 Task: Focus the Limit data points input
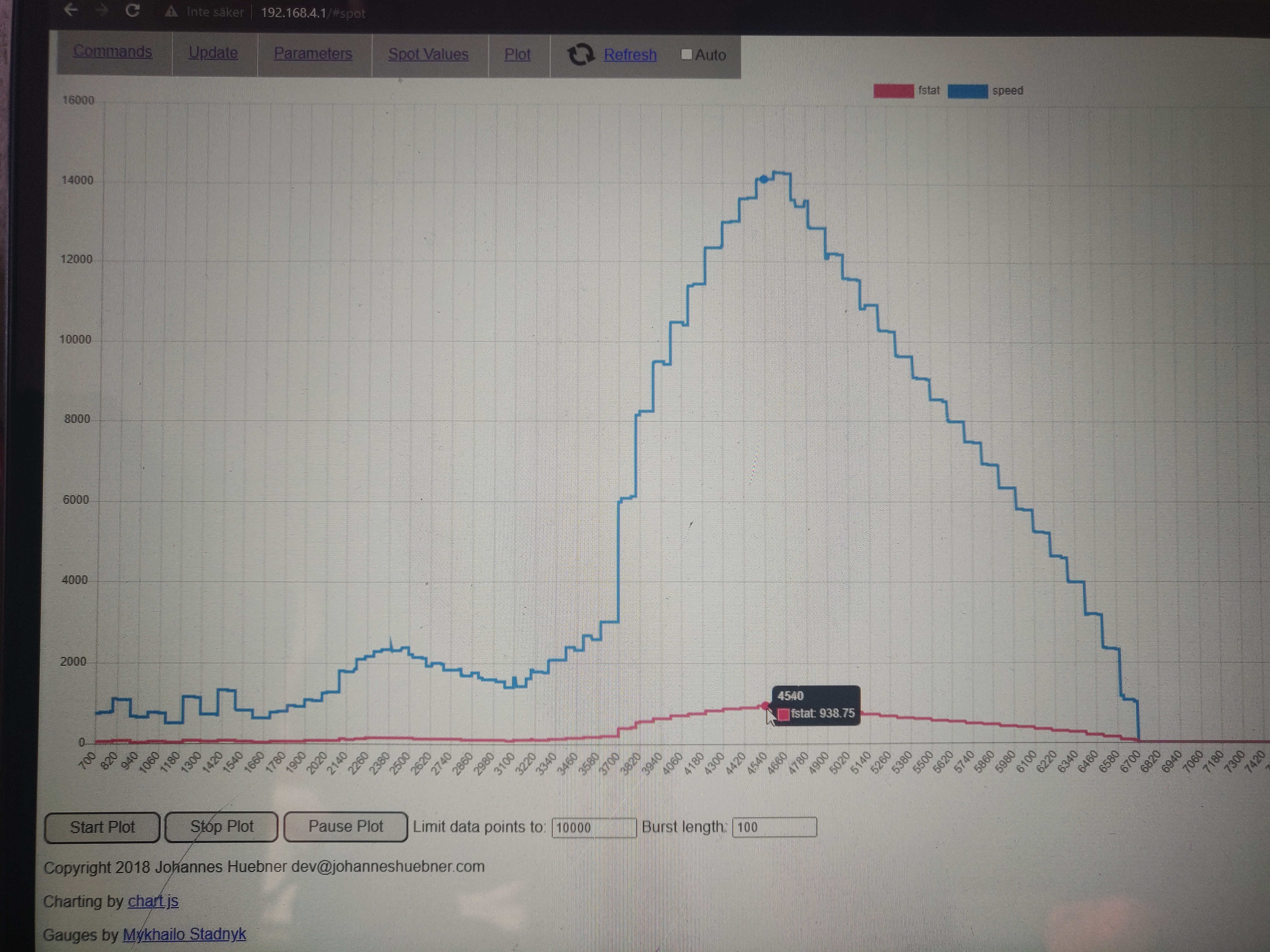594,827
